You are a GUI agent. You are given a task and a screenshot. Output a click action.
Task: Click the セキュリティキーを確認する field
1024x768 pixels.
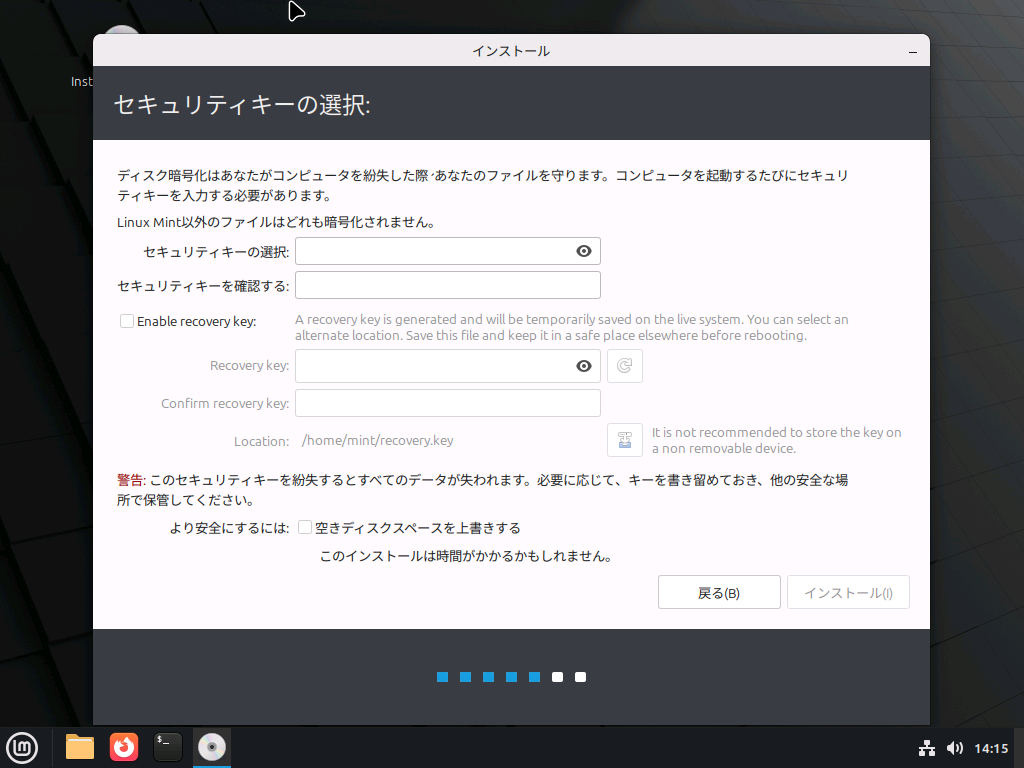448,285
